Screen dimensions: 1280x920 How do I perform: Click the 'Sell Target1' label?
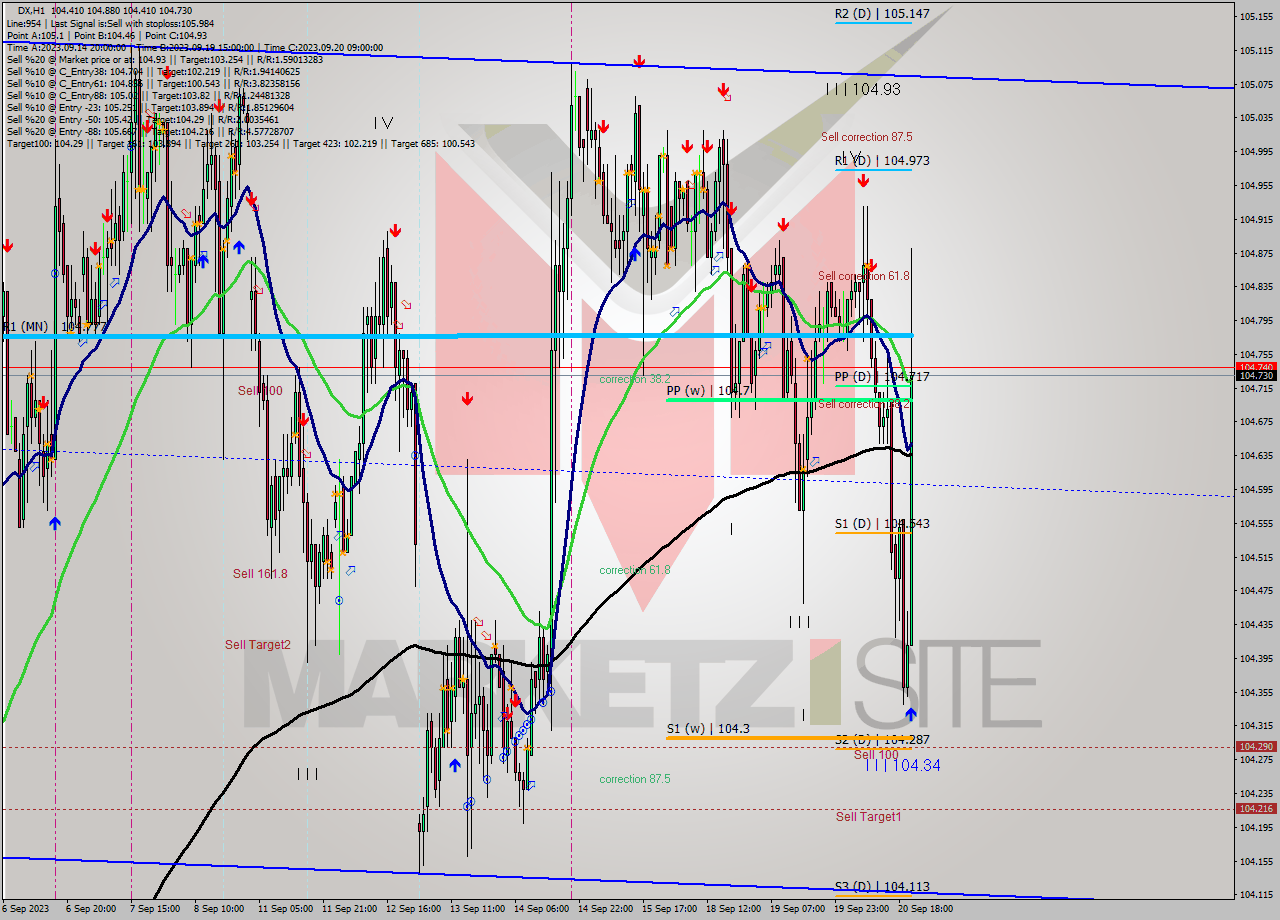[868, 817]
